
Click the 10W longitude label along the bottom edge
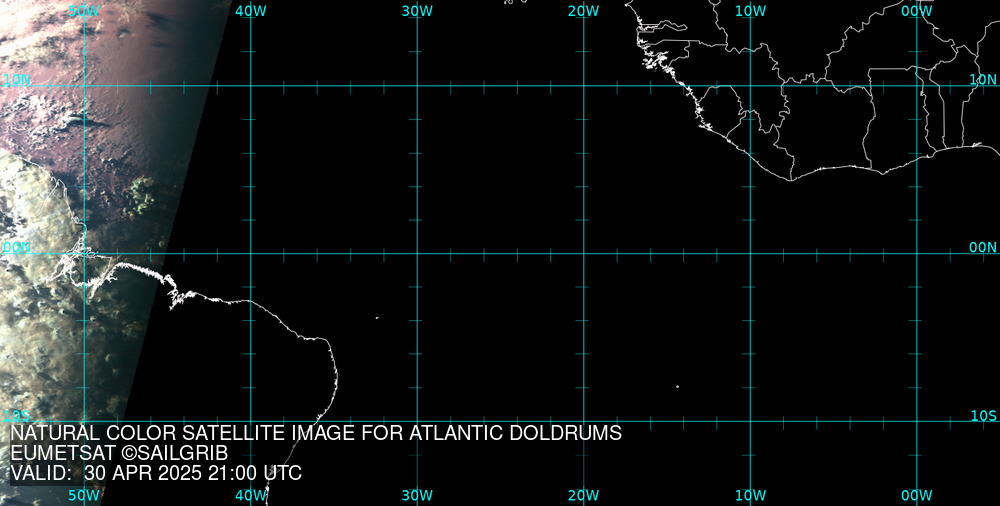click(750, 495)
